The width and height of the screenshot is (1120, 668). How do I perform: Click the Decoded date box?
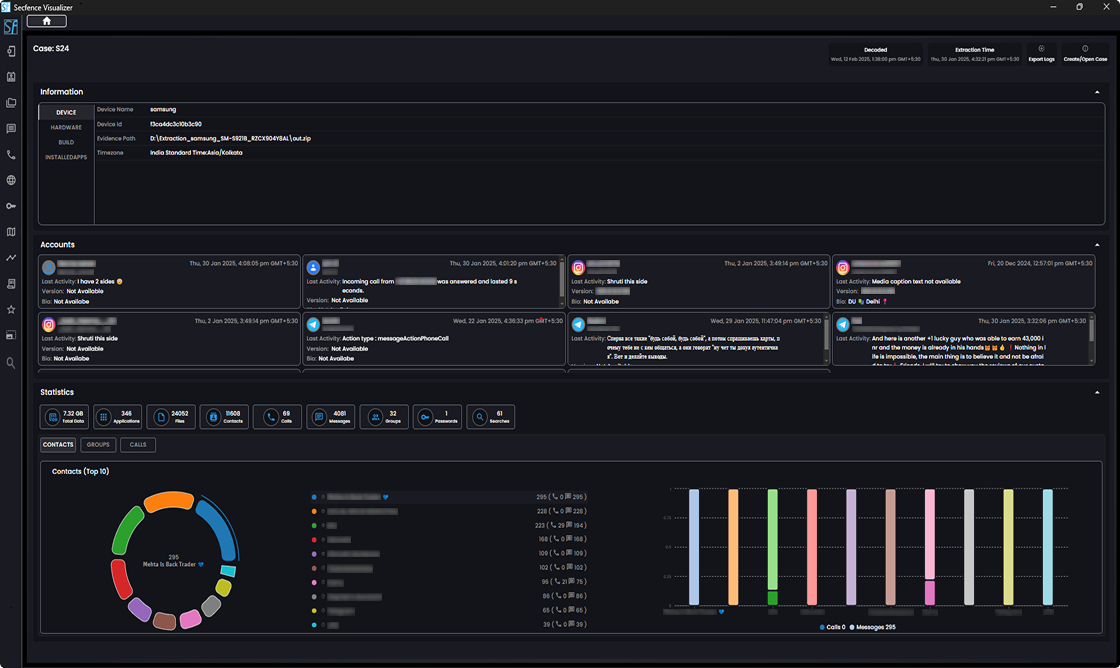tap(876, 54)
